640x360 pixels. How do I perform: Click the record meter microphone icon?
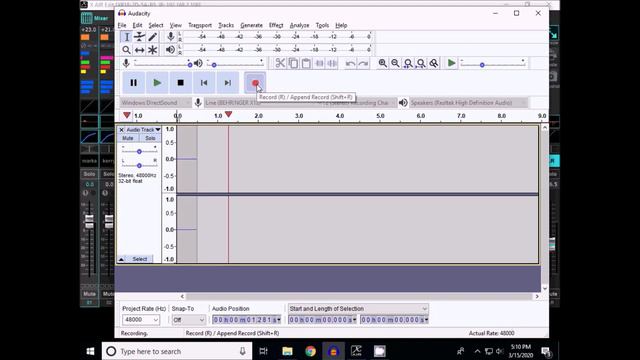[x=171, y=37]
